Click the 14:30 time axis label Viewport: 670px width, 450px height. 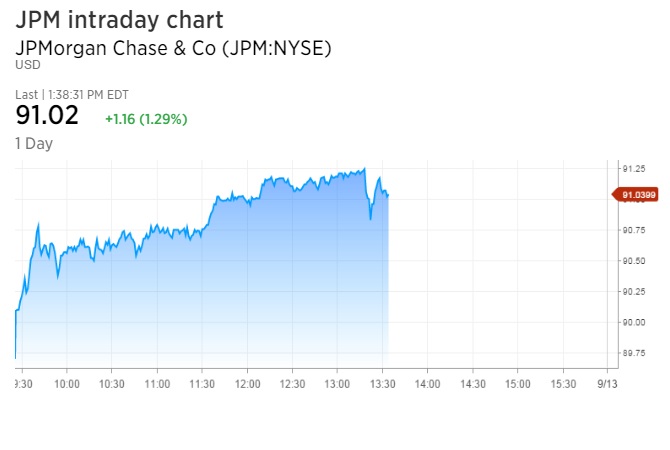[x=473, y=383]
